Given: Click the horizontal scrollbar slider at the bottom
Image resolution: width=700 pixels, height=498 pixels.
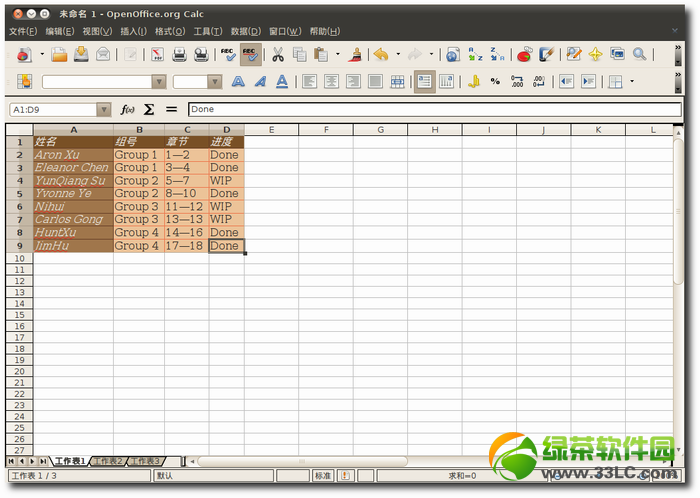Looking at the screenshot, I should click(x=302, y=461).
